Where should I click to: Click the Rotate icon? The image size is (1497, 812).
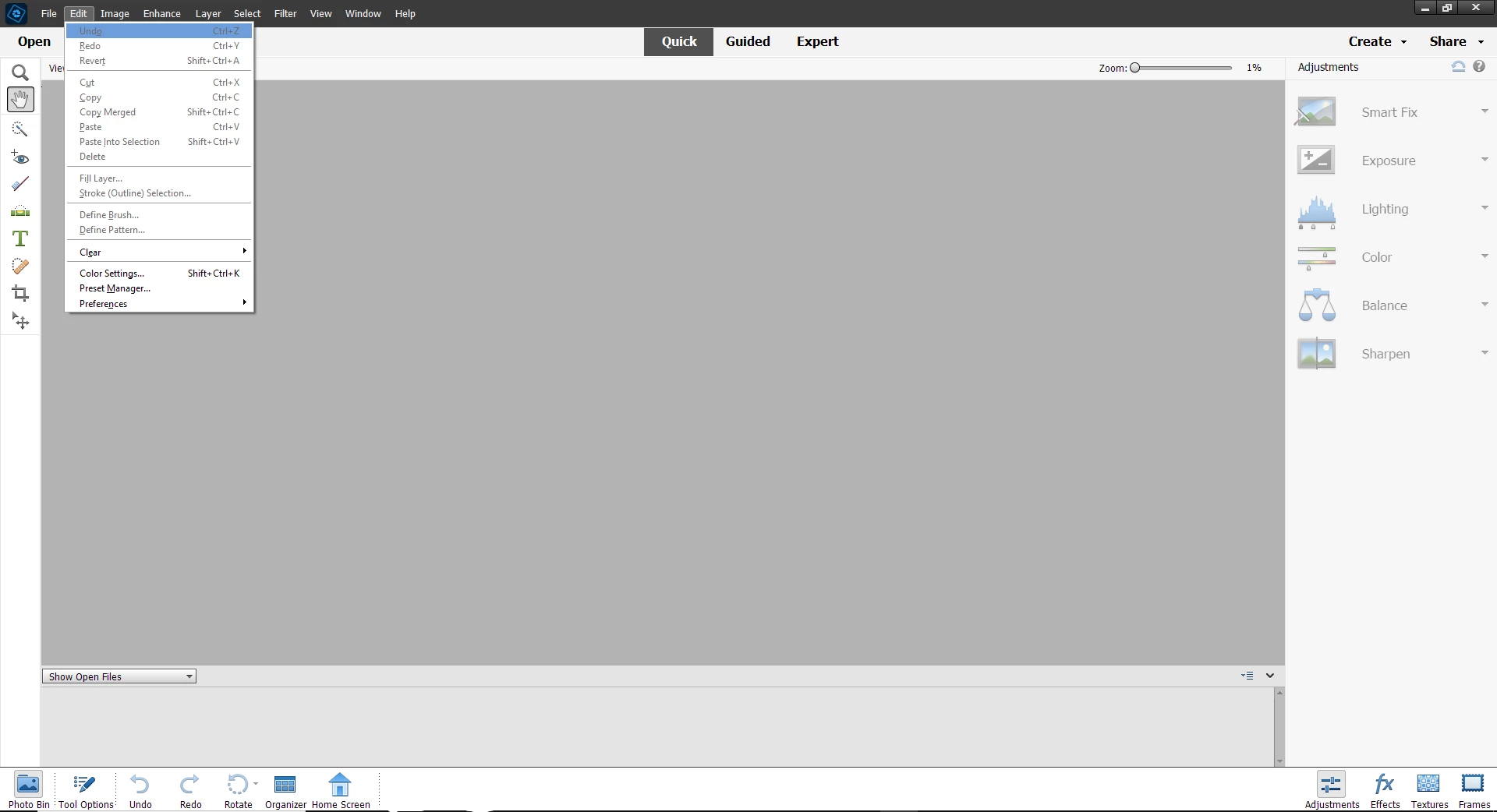pos(237,784)
